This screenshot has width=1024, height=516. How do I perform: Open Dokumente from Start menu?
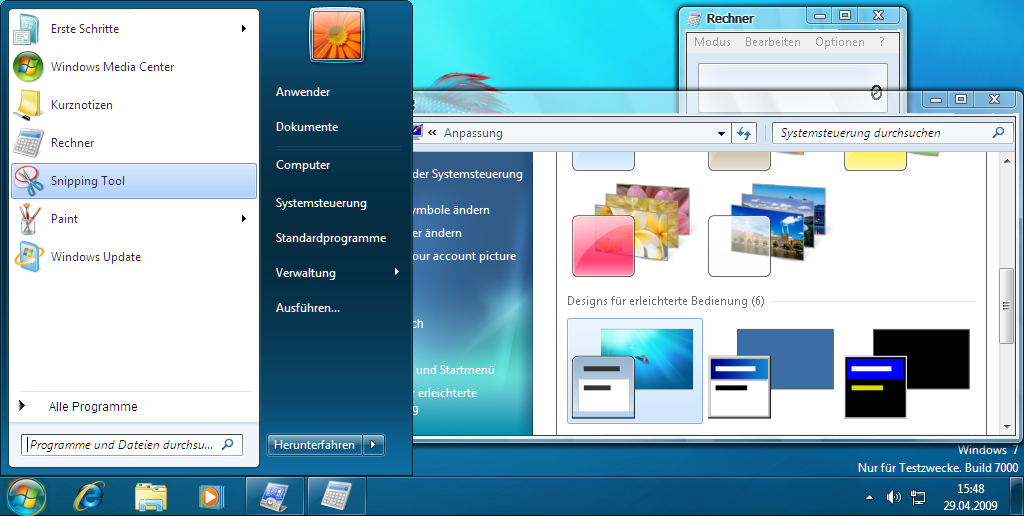click(307, 127)
